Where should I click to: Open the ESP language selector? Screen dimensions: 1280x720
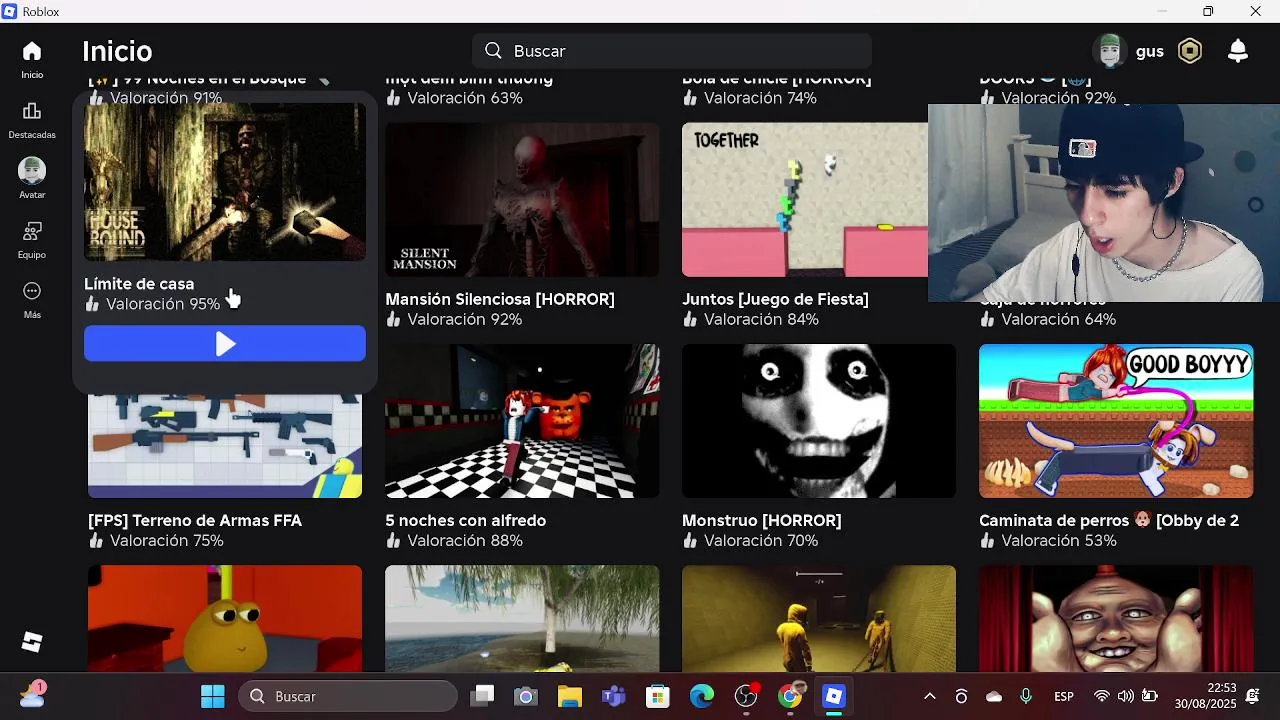(1064, 696)
